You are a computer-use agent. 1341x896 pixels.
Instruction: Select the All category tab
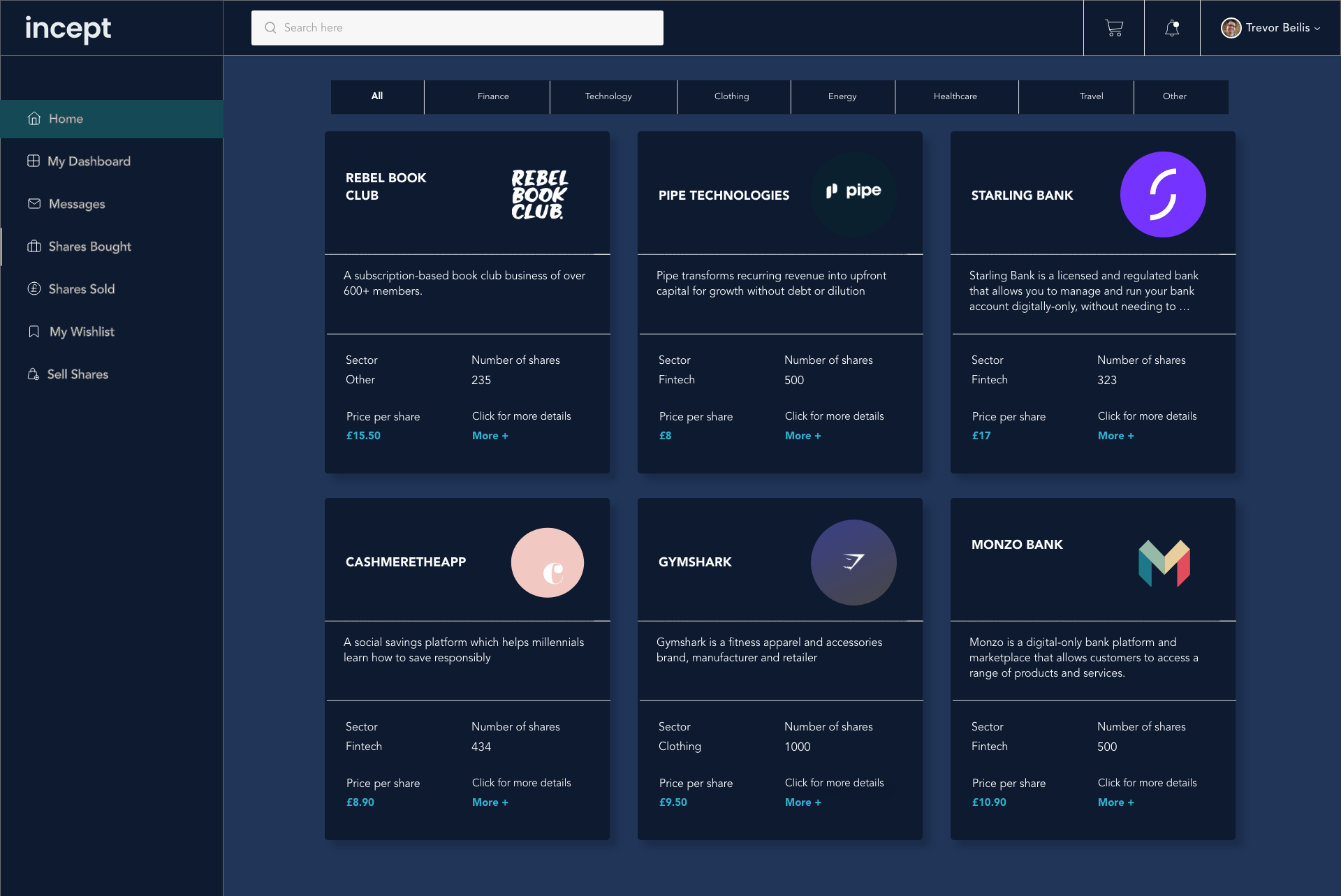377,96
